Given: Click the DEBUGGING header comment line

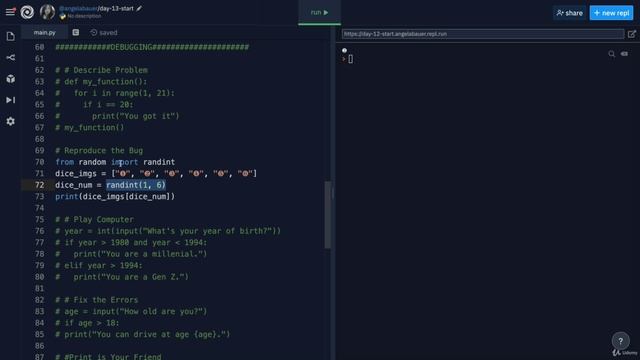Looking at the screenshot, I should tap(152, 47).
